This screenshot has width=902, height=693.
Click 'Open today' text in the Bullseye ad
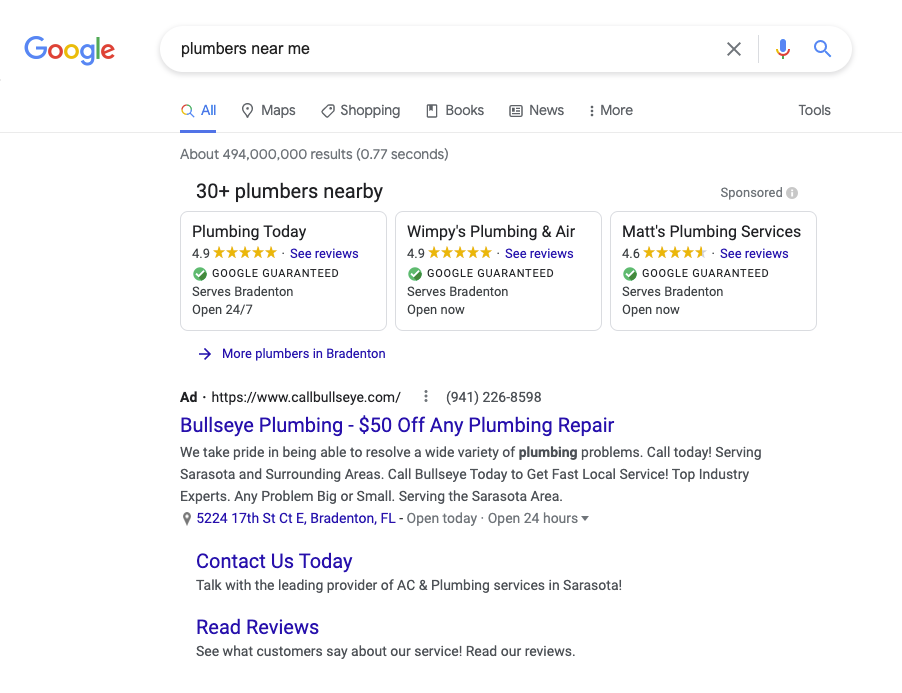tap(442, 518)
